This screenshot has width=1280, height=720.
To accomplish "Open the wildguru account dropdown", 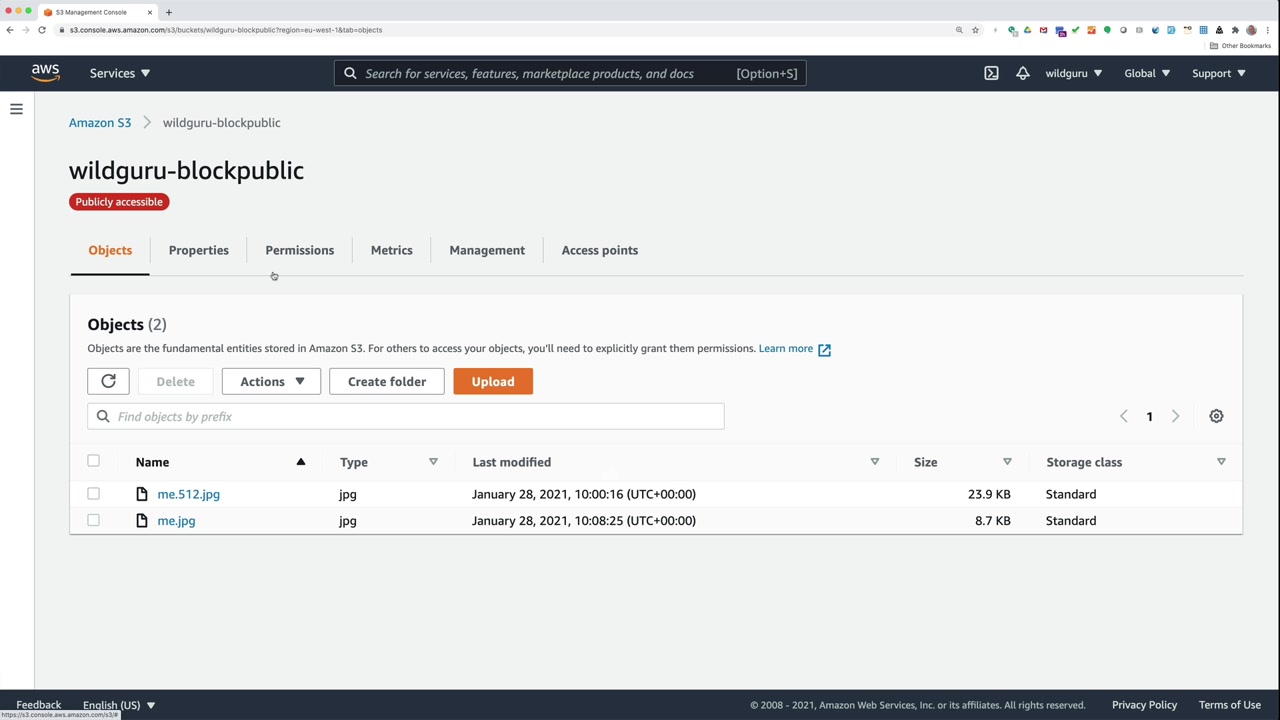I will (x=1073, y=73).
